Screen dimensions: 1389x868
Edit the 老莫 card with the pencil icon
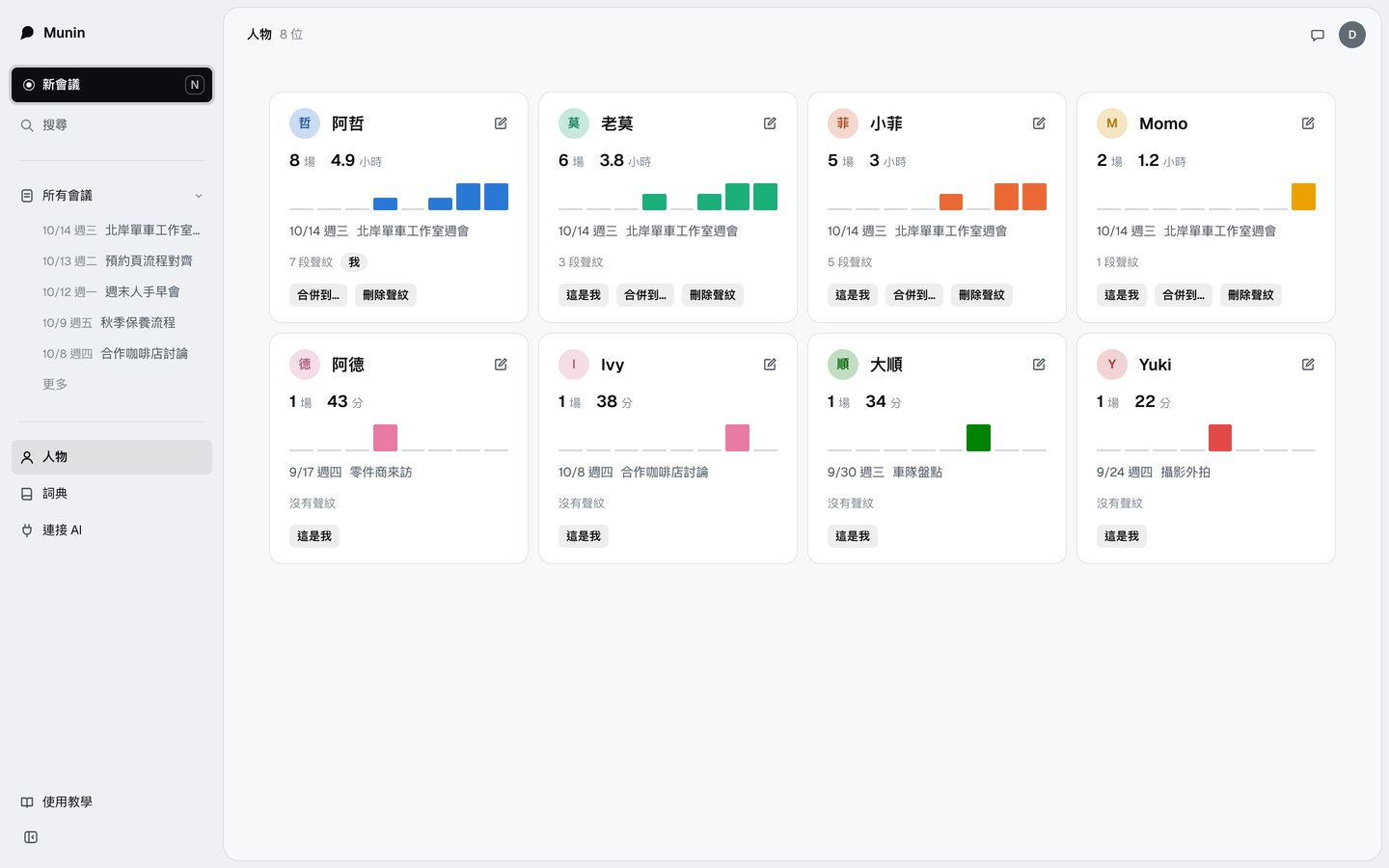[x=770, y=123]
